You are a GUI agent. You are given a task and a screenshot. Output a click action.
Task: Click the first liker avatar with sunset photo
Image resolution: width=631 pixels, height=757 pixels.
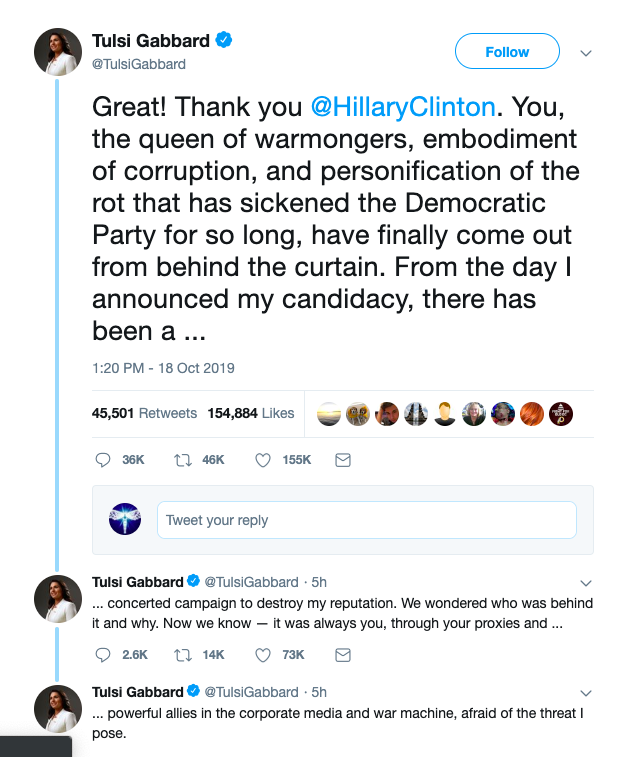point(329,414)
